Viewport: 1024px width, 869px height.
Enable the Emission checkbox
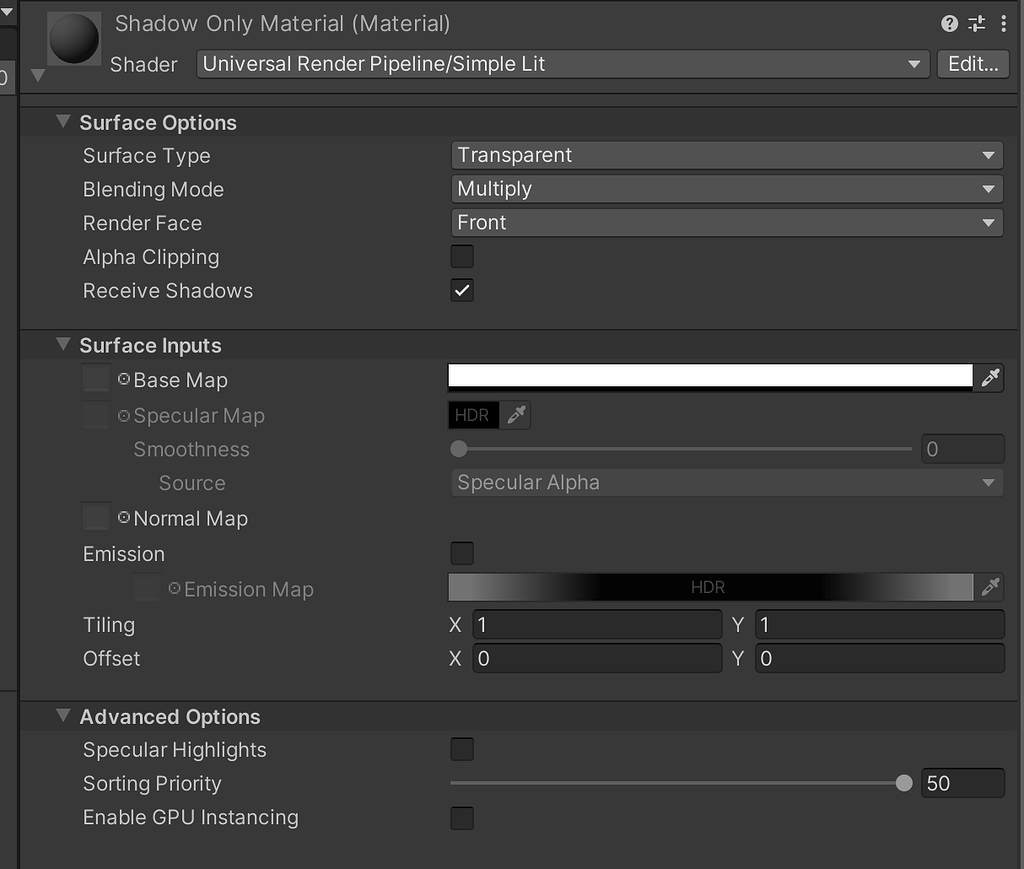click(x=462, y=553)
